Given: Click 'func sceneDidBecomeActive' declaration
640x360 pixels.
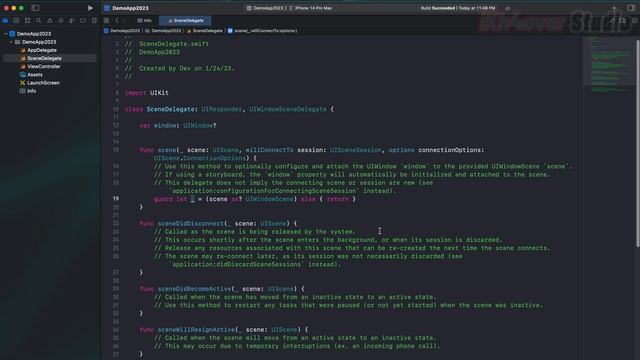Looking at the screenshot, I should (222, 289).
